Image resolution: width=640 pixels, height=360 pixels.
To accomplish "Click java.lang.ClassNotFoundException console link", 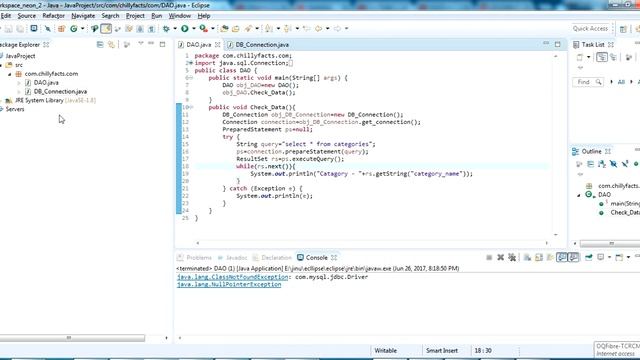I will 233,277.
